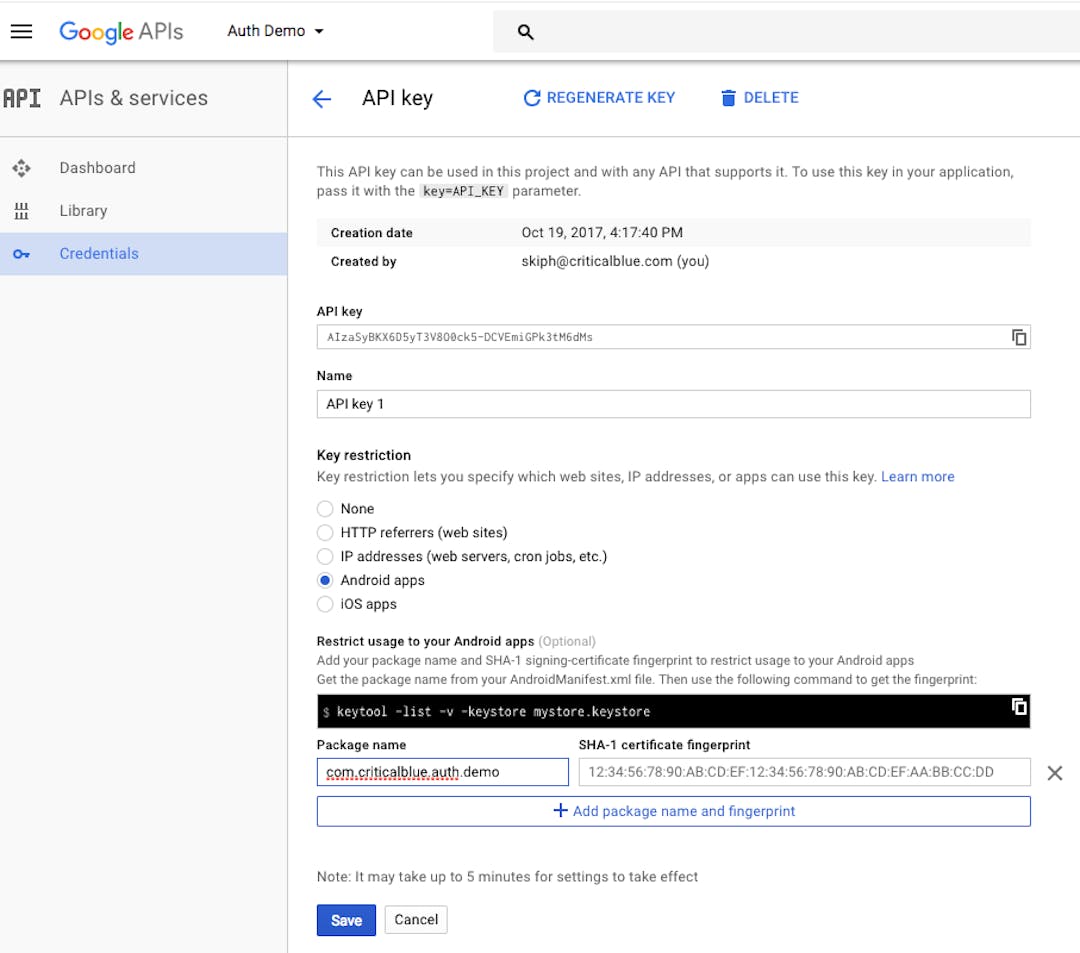1080x953 pixels.
Task: Open Dashboard in the sidebar
Action: tap(97, 168)
